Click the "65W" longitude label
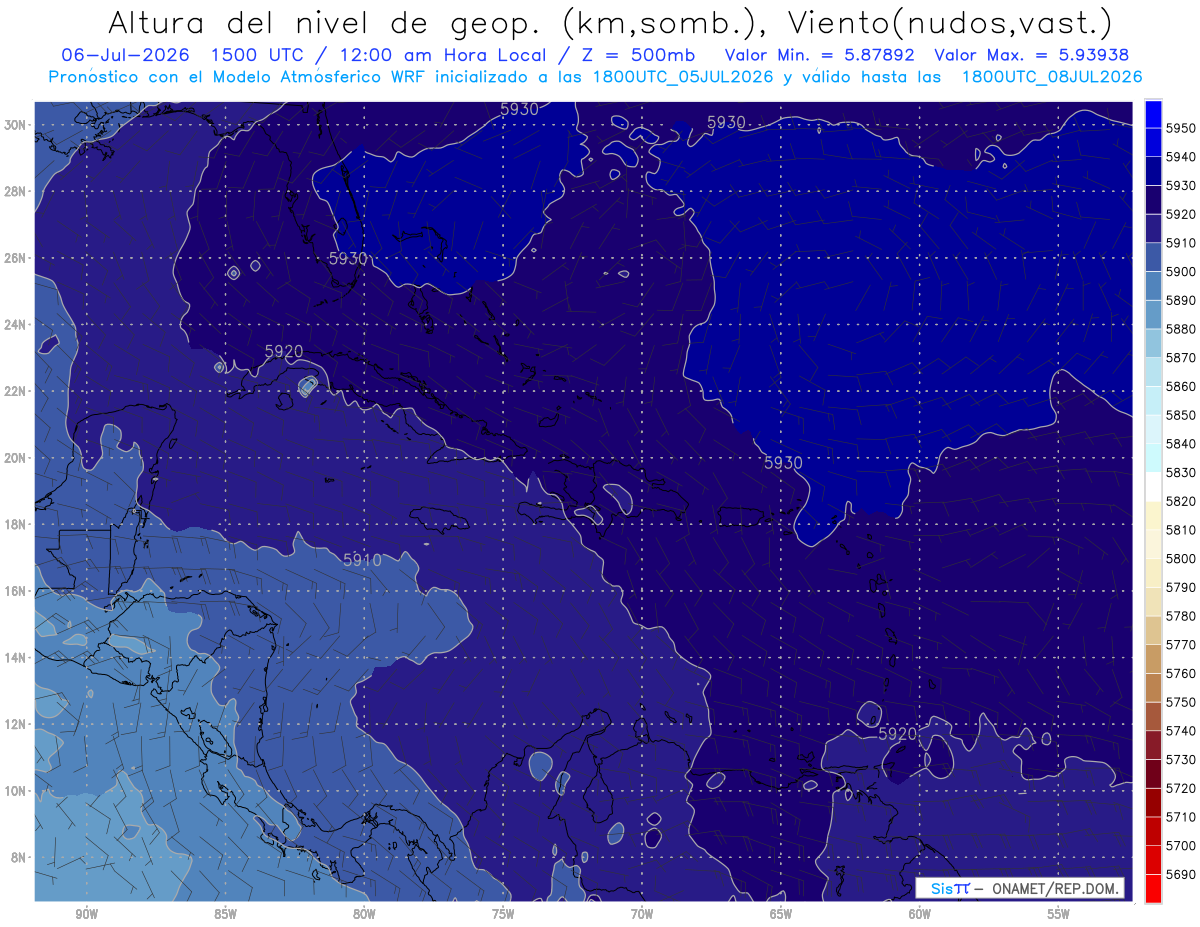The width and height of the screenshot is (1200, 927). coord(781,915)
